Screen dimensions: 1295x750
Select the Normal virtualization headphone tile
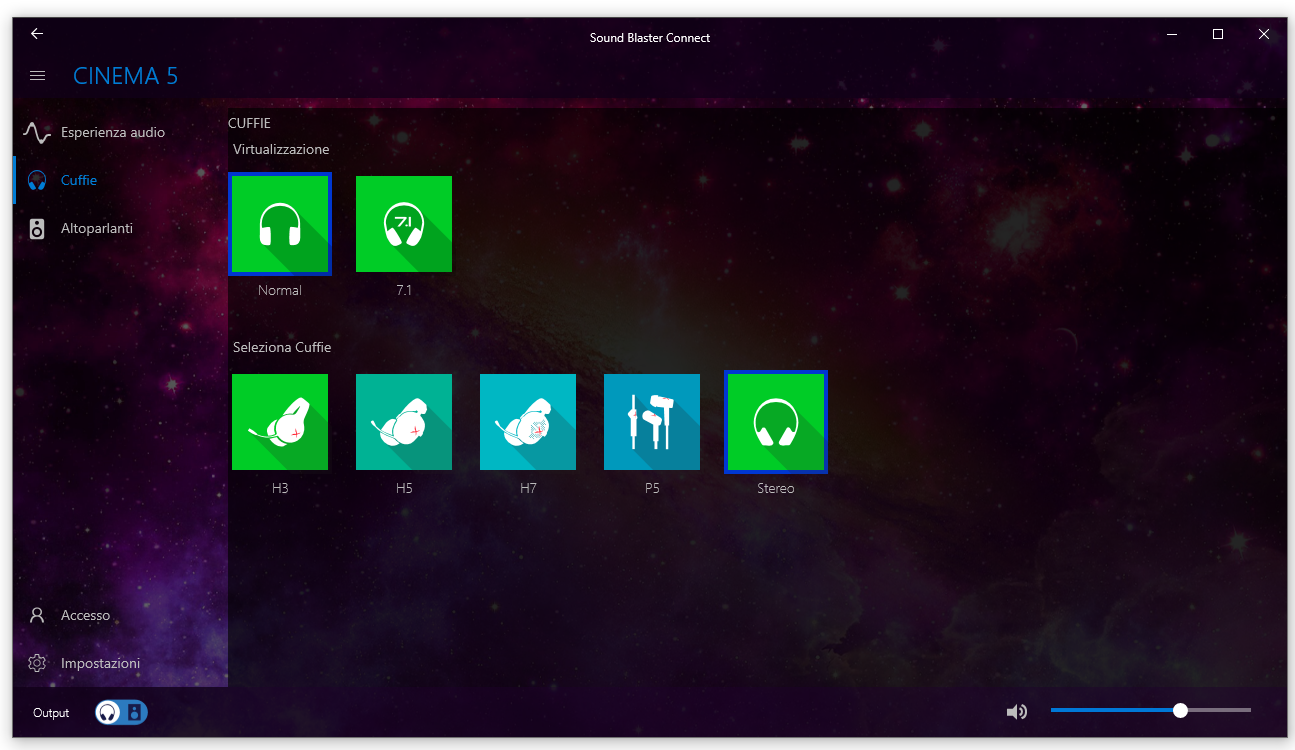[x=280, y=224]
